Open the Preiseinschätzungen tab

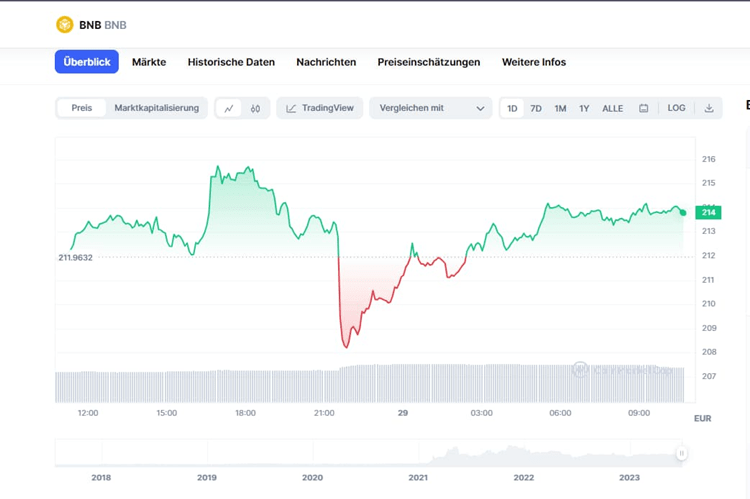(x=429, y=62)
